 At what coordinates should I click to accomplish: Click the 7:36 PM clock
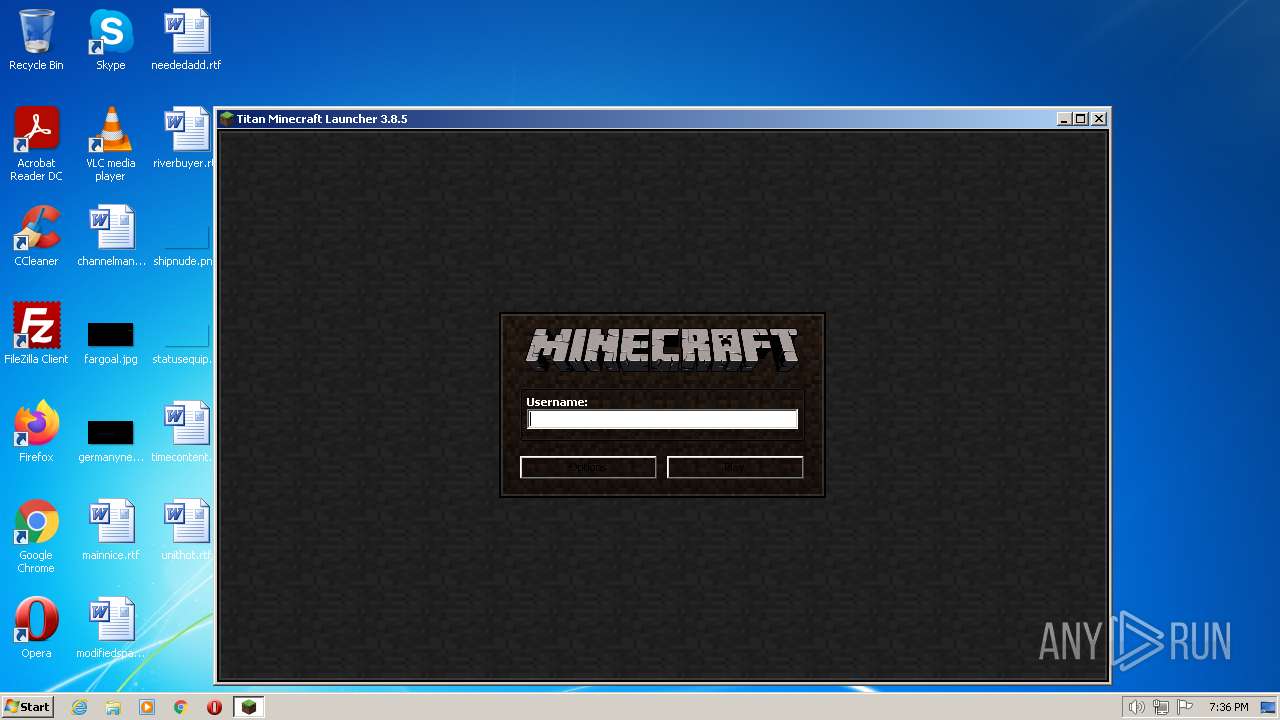1228,707
